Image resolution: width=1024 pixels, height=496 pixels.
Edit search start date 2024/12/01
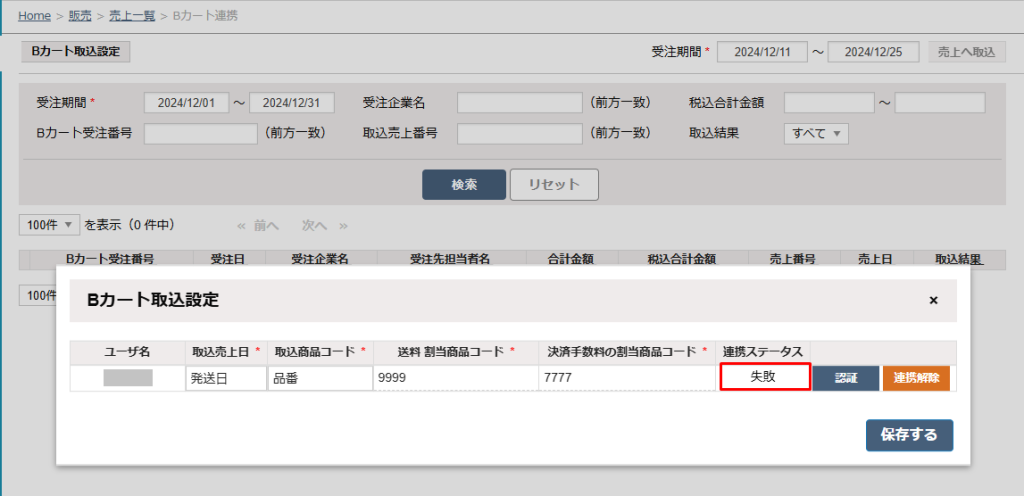[187, 102]
